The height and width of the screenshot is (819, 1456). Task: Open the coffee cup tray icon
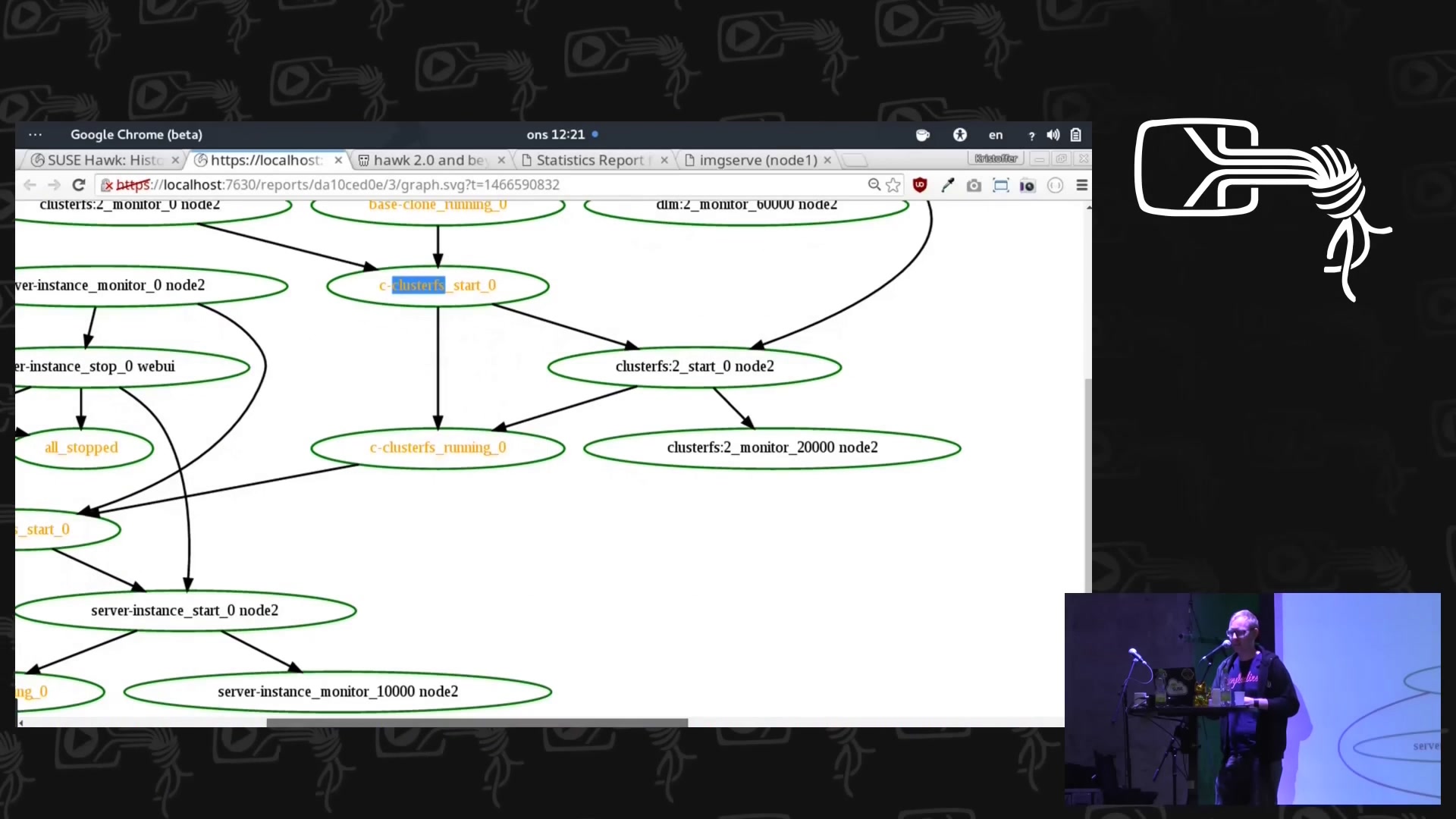pyautogui.click(x=923, y=135)
